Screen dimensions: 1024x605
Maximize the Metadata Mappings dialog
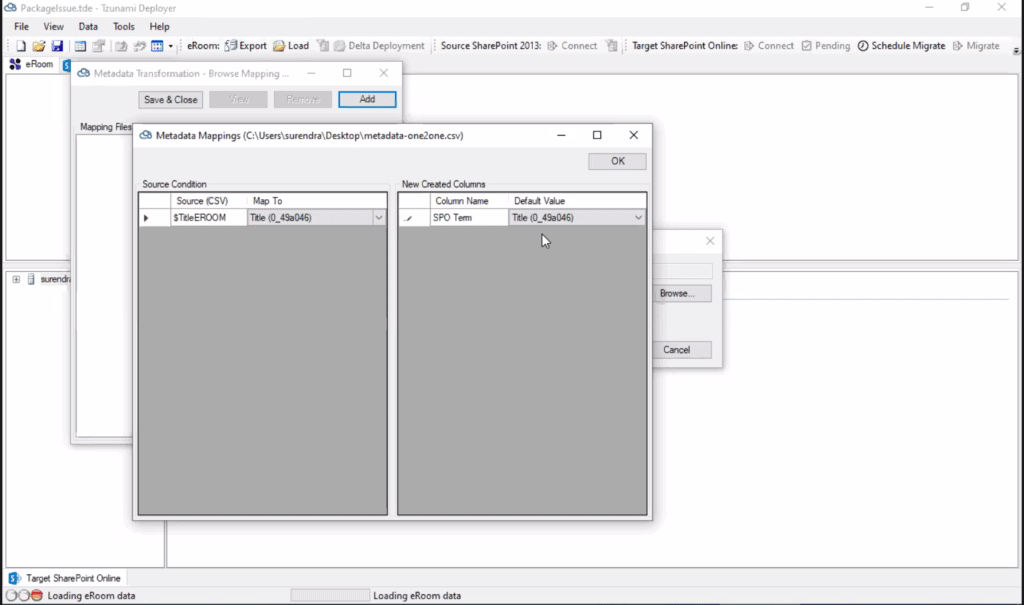pos(597,135)
